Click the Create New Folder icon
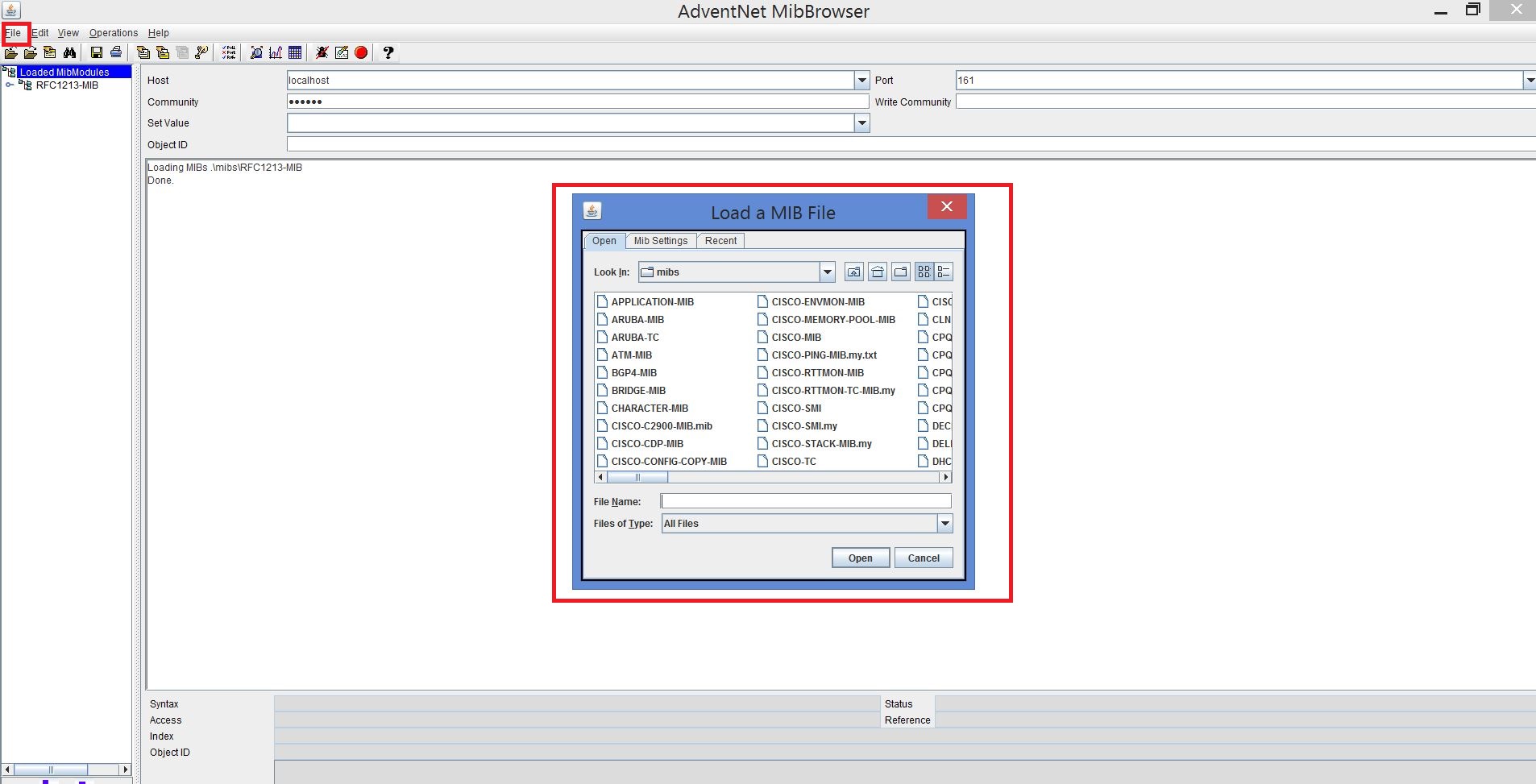The height and width of the screenshot is (784, 1536). point(901,272)
